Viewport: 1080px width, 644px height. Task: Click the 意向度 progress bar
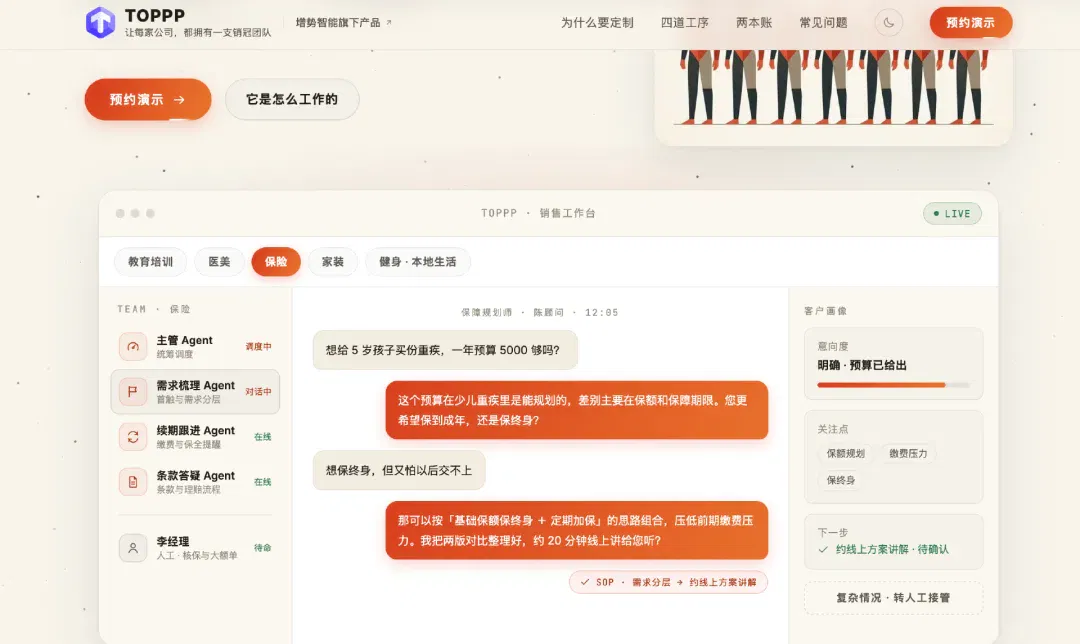(893, 385)
